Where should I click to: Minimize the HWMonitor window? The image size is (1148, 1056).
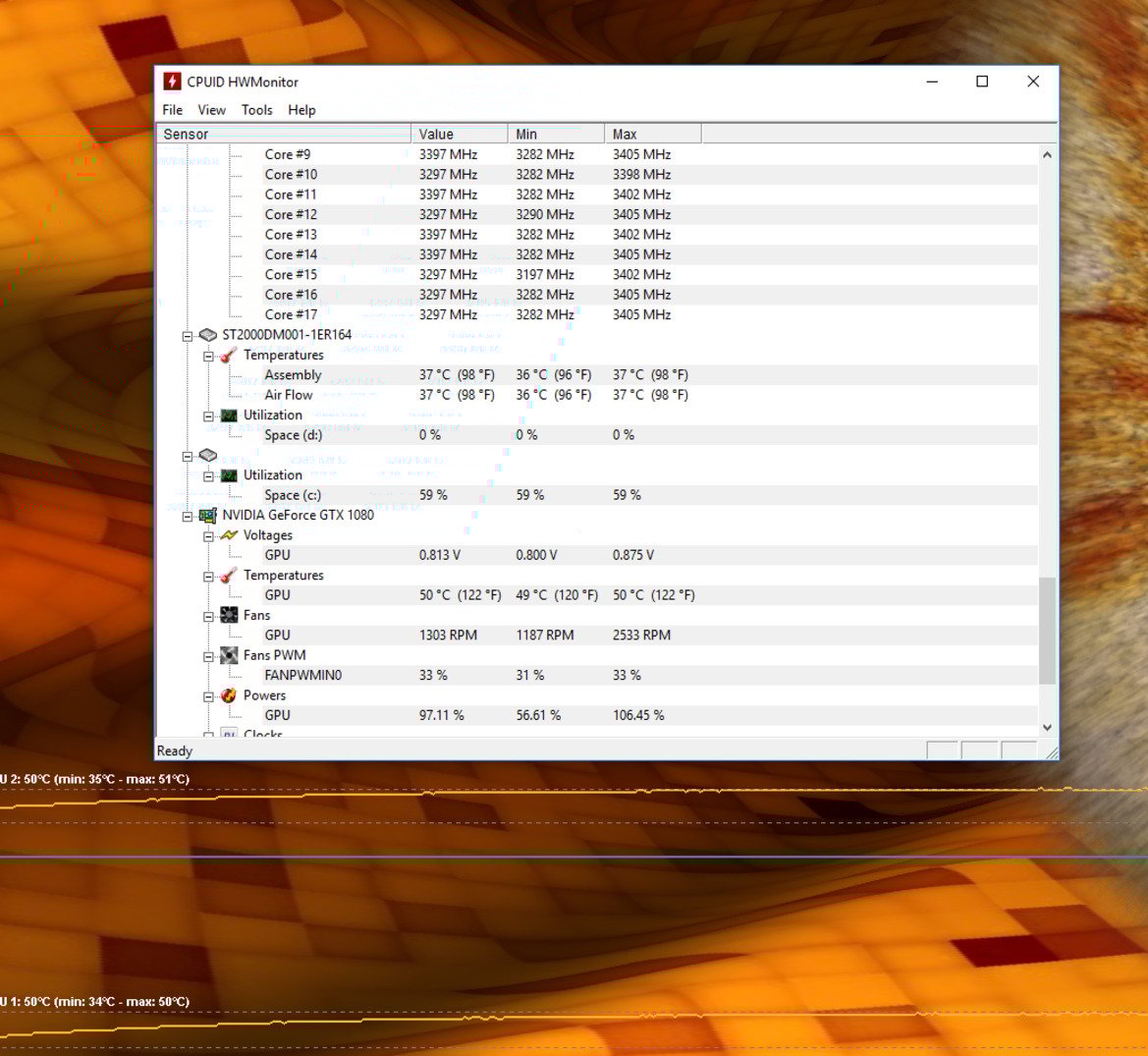pos(932,82)
